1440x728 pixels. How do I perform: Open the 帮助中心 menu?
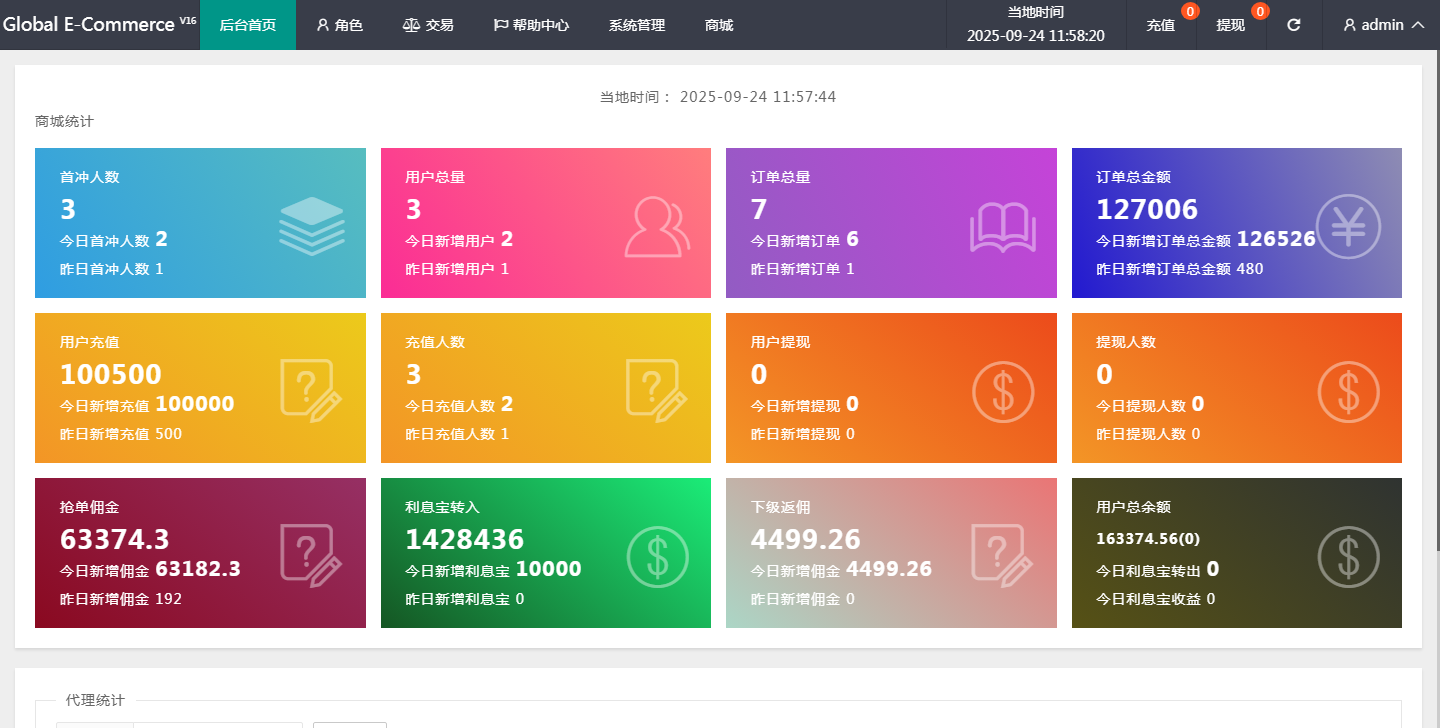pos(531,25)
